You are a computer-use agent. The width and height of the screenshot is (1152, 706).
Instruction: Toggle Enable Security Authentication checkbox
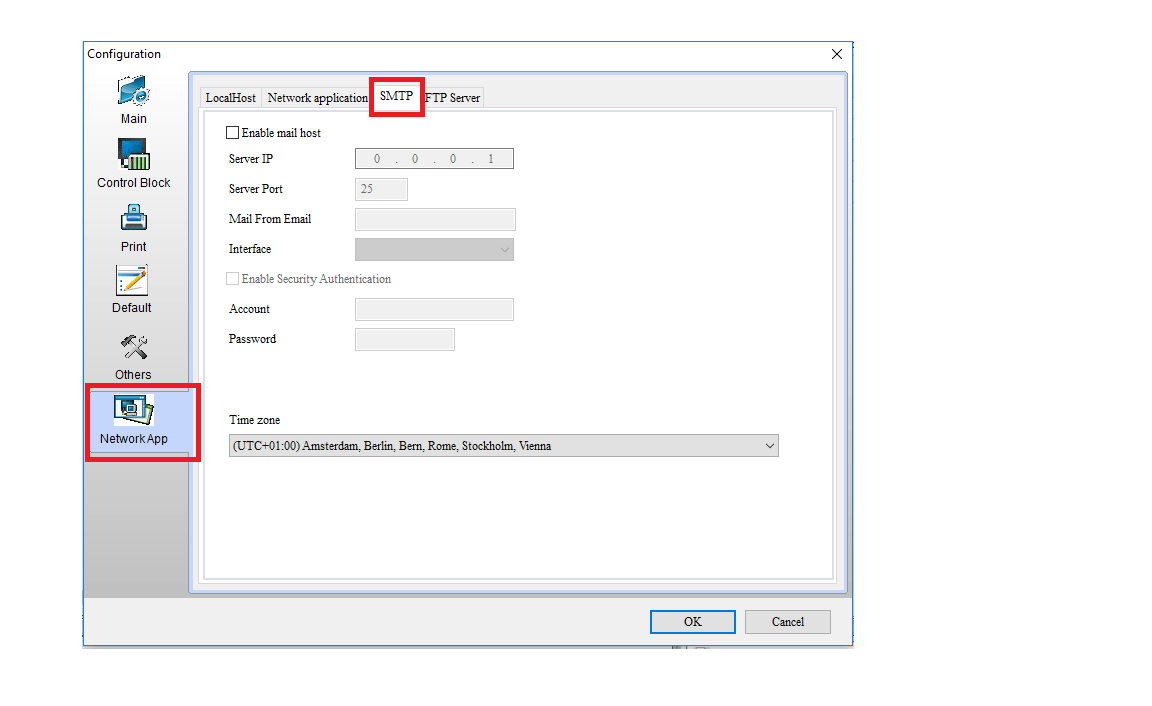(233, 279)
